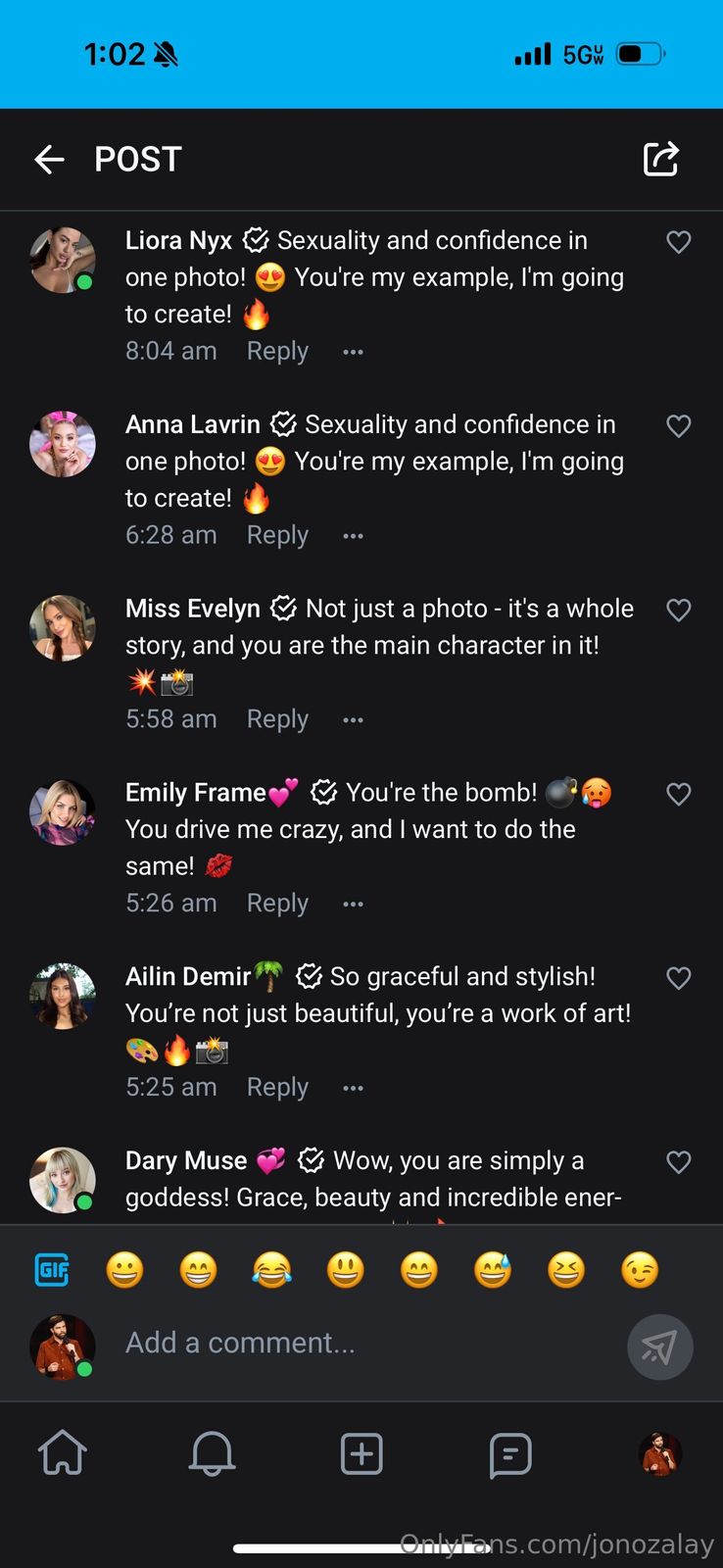723x1568 pixels.
Task: Open the GIF picker
Action: click(52, 1270)
